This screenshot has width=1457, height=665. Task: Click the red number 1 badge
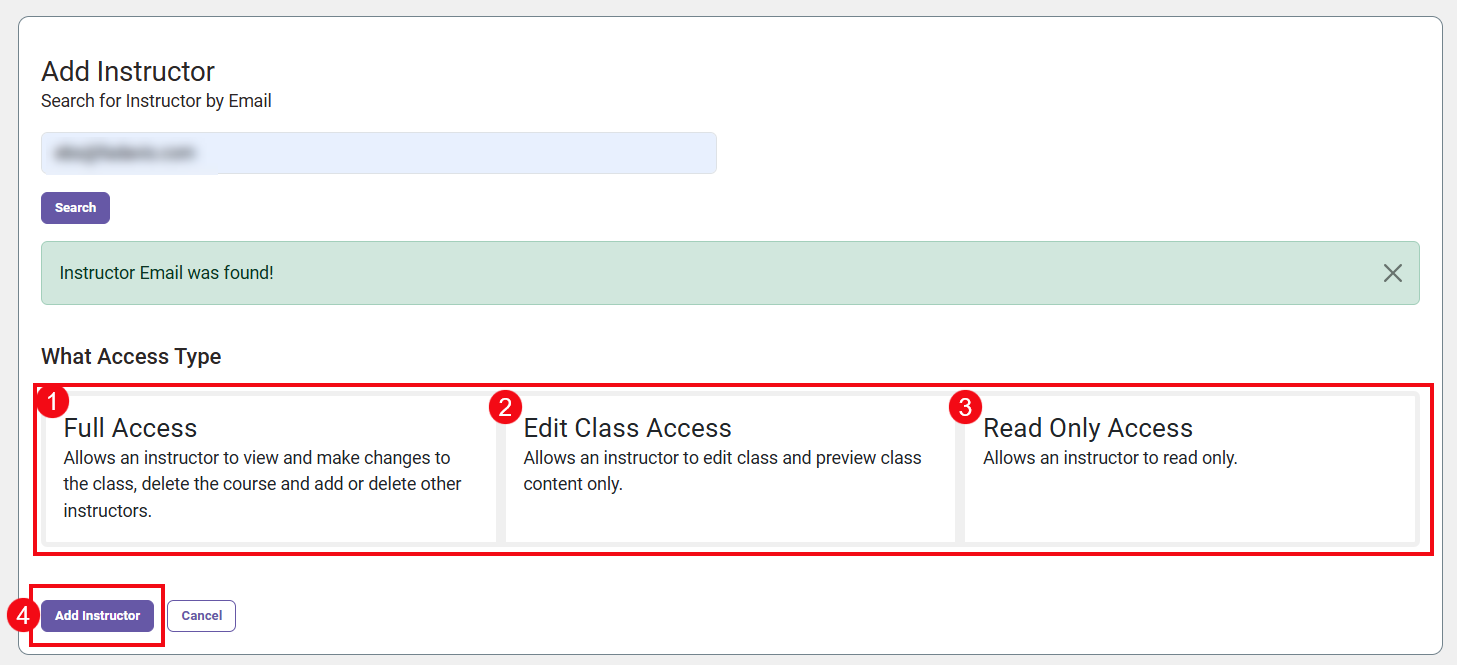pos(52,403)
